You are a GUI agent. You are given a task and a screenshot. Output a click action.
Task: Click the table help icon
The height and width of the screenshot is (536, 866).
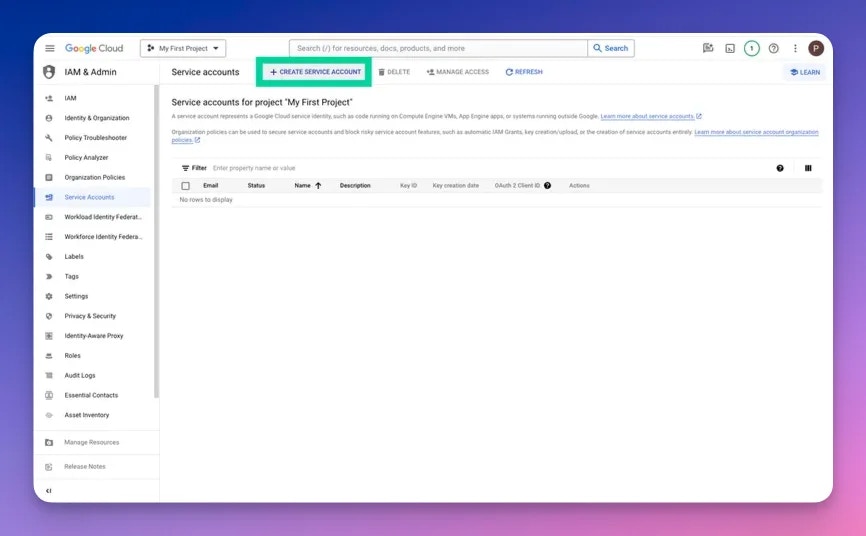[780, 168]
